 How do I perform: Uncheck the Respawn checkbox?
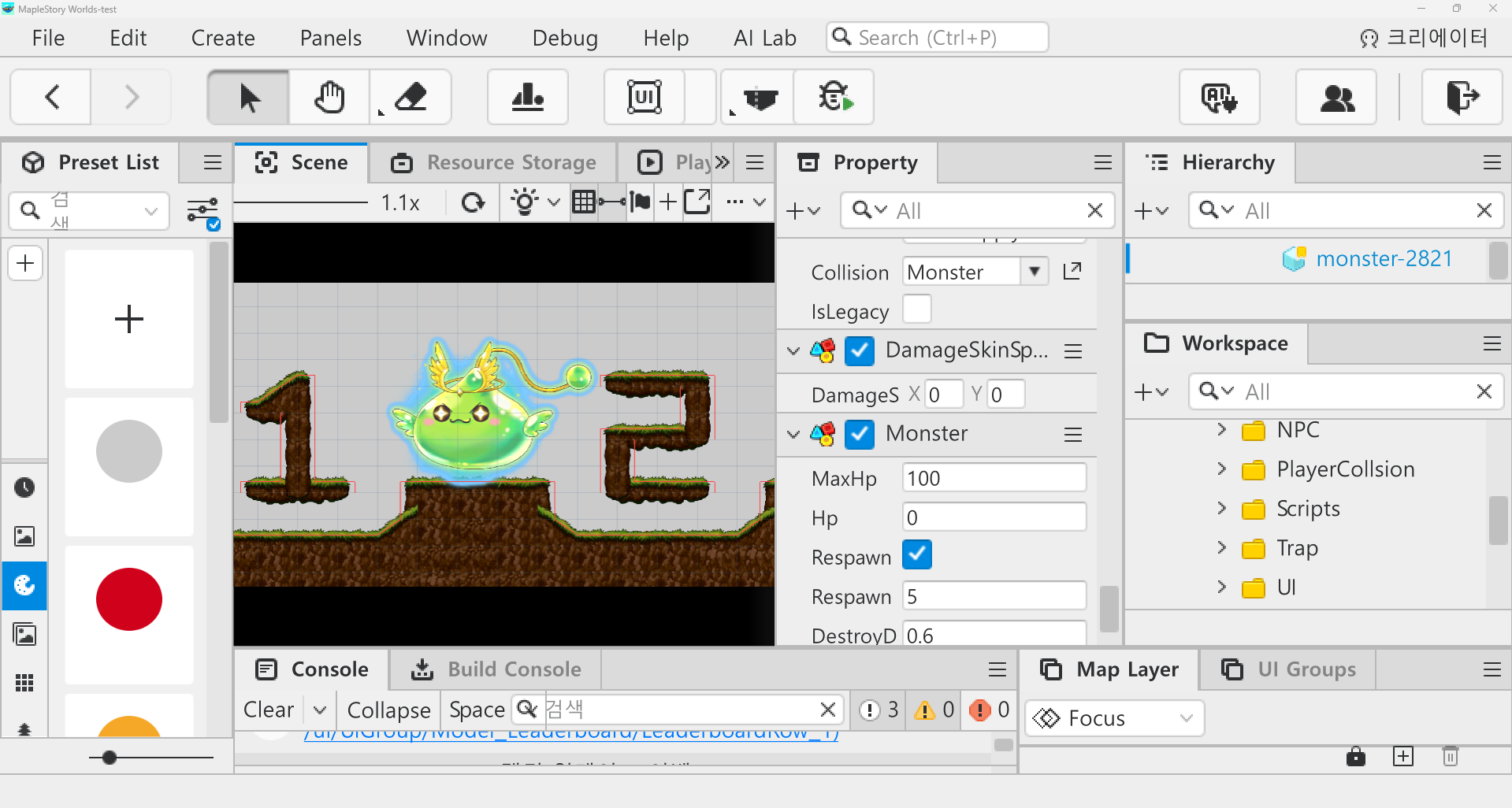coord(917,554)
